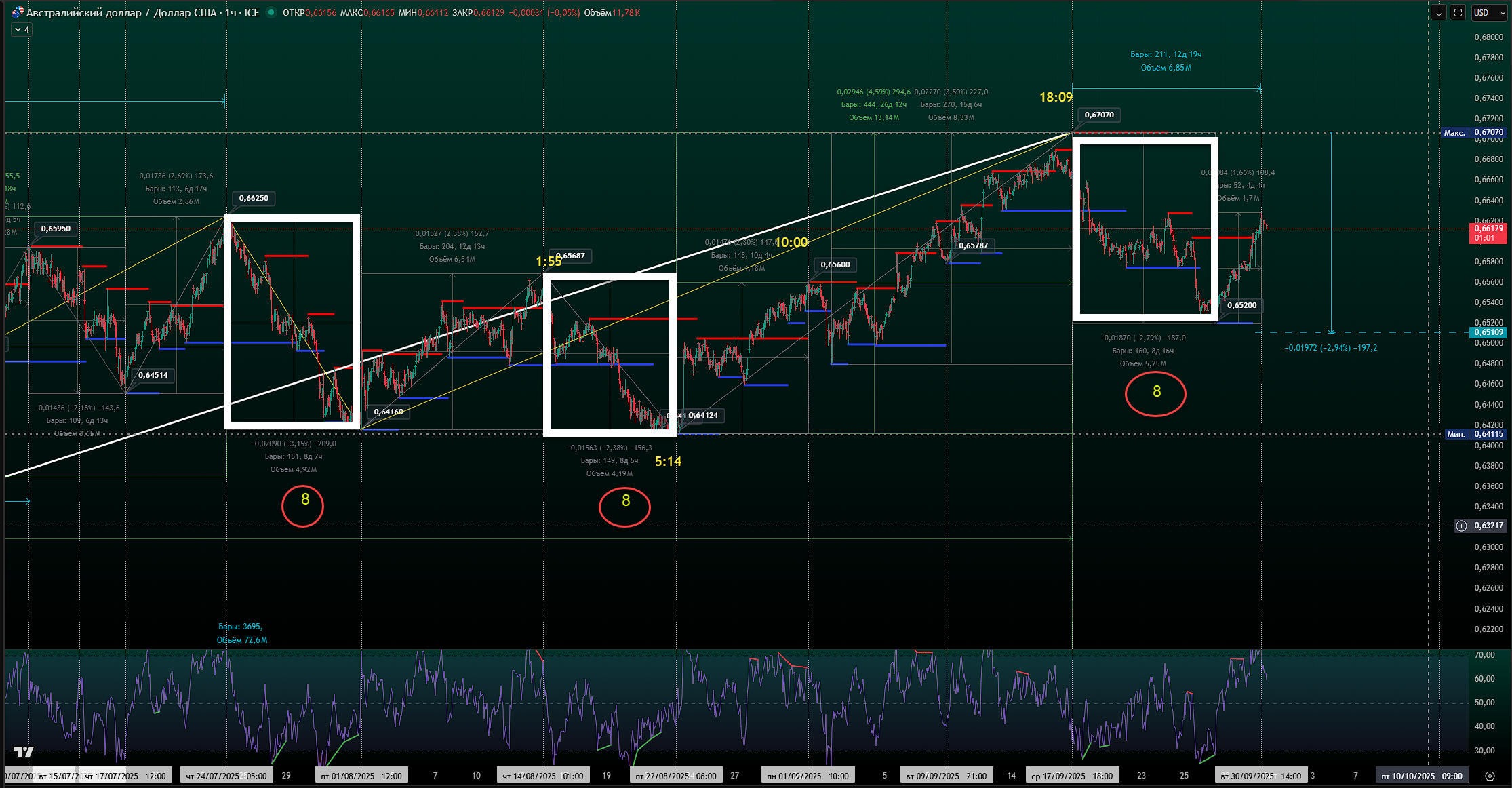Click the red circled 8 below the third box

(x=1155, y=392)
